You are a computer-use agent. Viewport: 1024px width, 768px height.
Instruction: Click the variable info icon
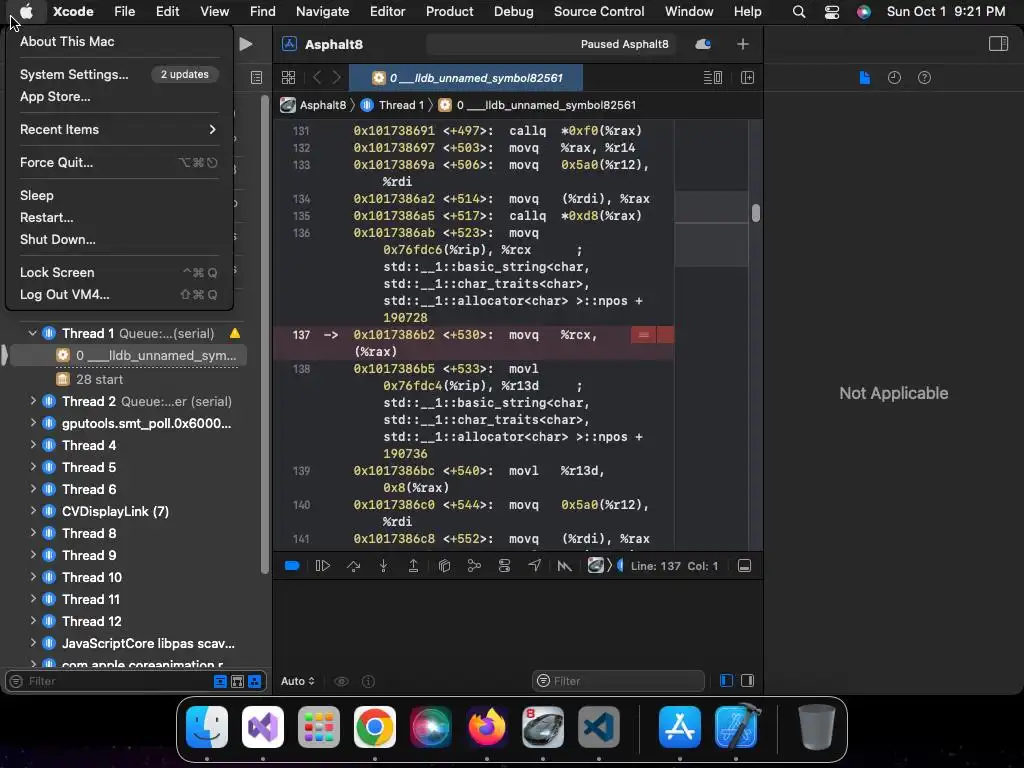click(368, 681)
